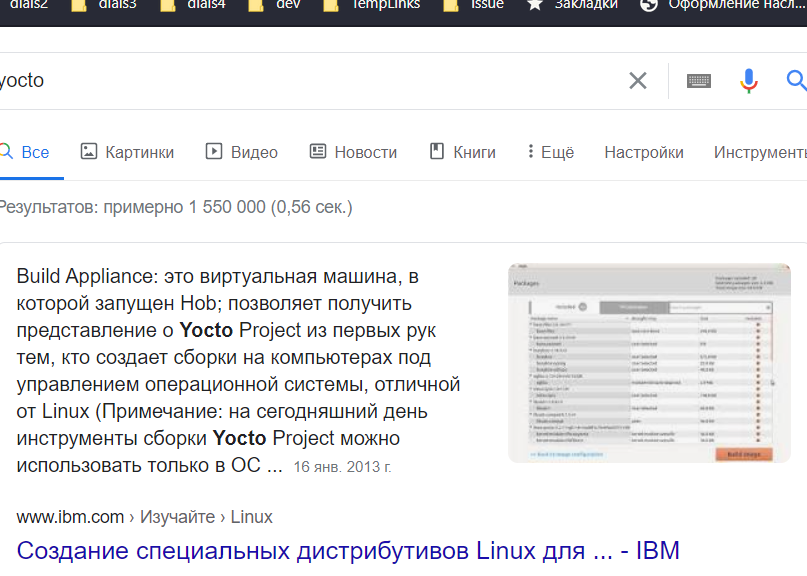
Task: Open the 'Оформление насл...' bookmark
Action: (x=723, y=5)
